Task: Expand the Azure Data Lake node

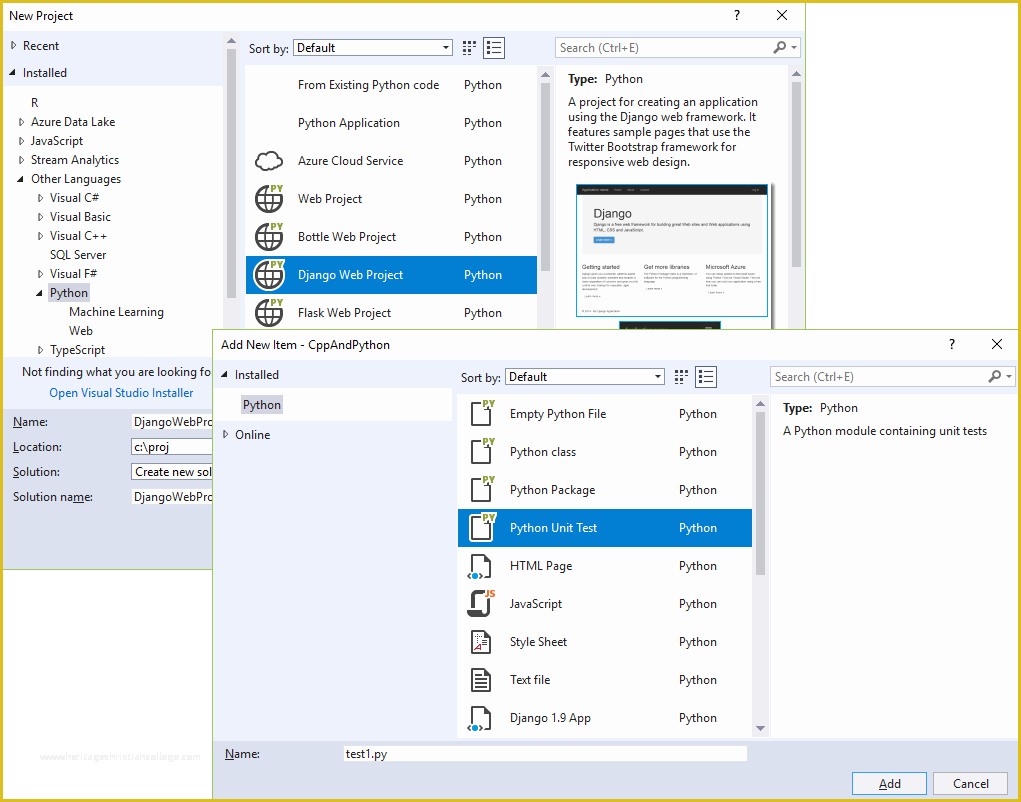Action: [21, 122]
